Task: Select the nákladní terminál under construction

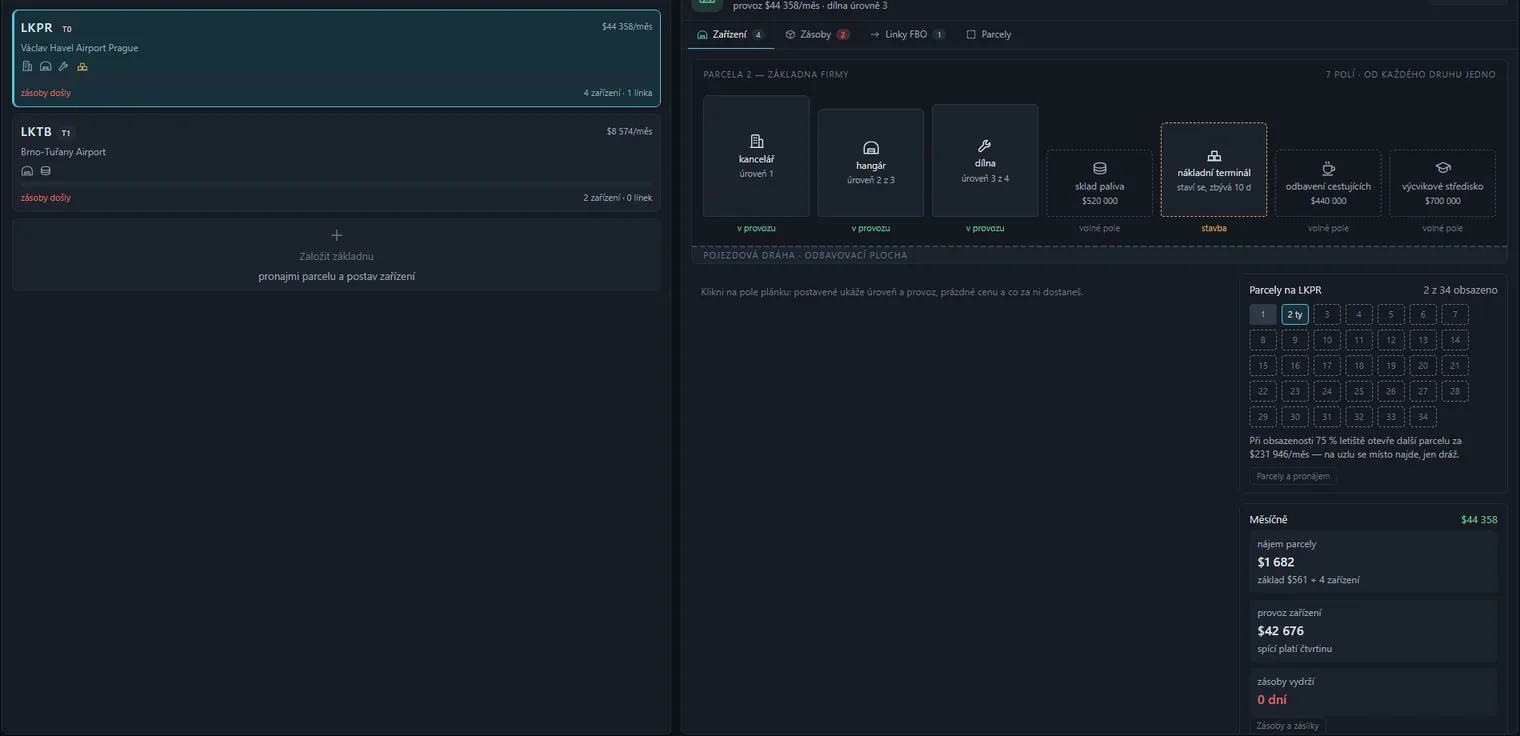Action: coord(1214,170)
